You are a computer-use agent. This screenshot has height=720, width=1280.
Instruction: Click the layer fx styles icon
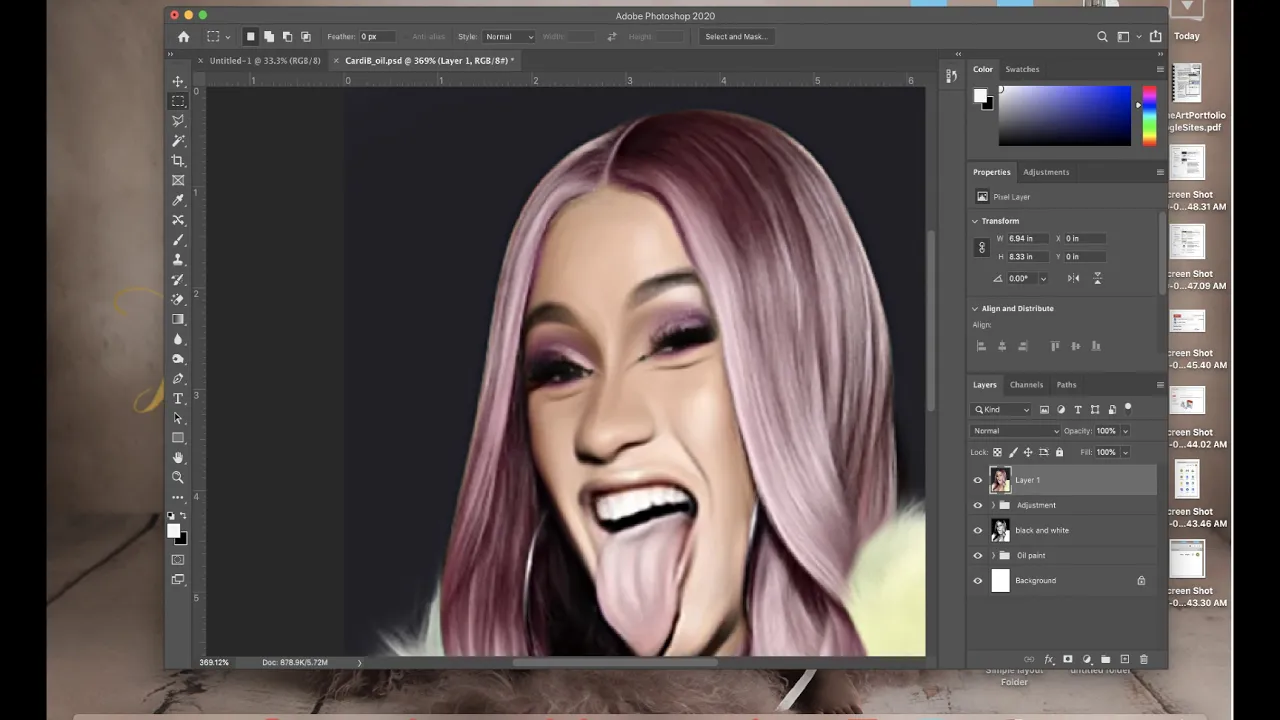[x=1049, y=660]
